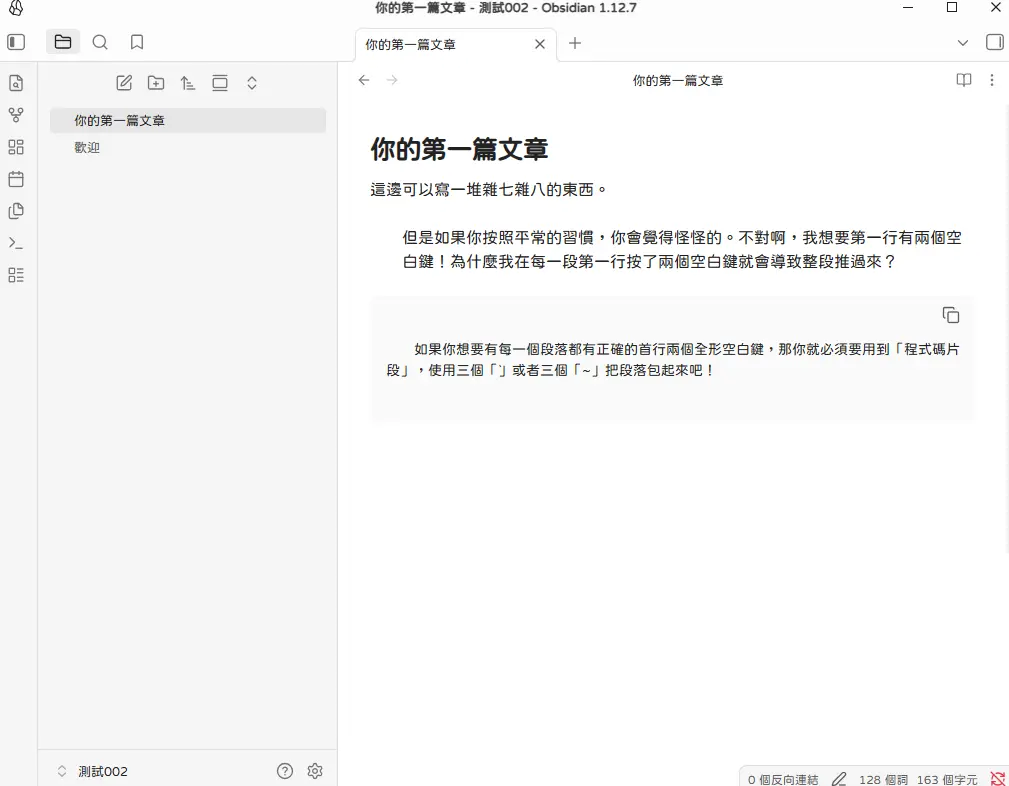Create a new note with the pencil icon
The image size is (1009, 786).
tap(124, 83)
